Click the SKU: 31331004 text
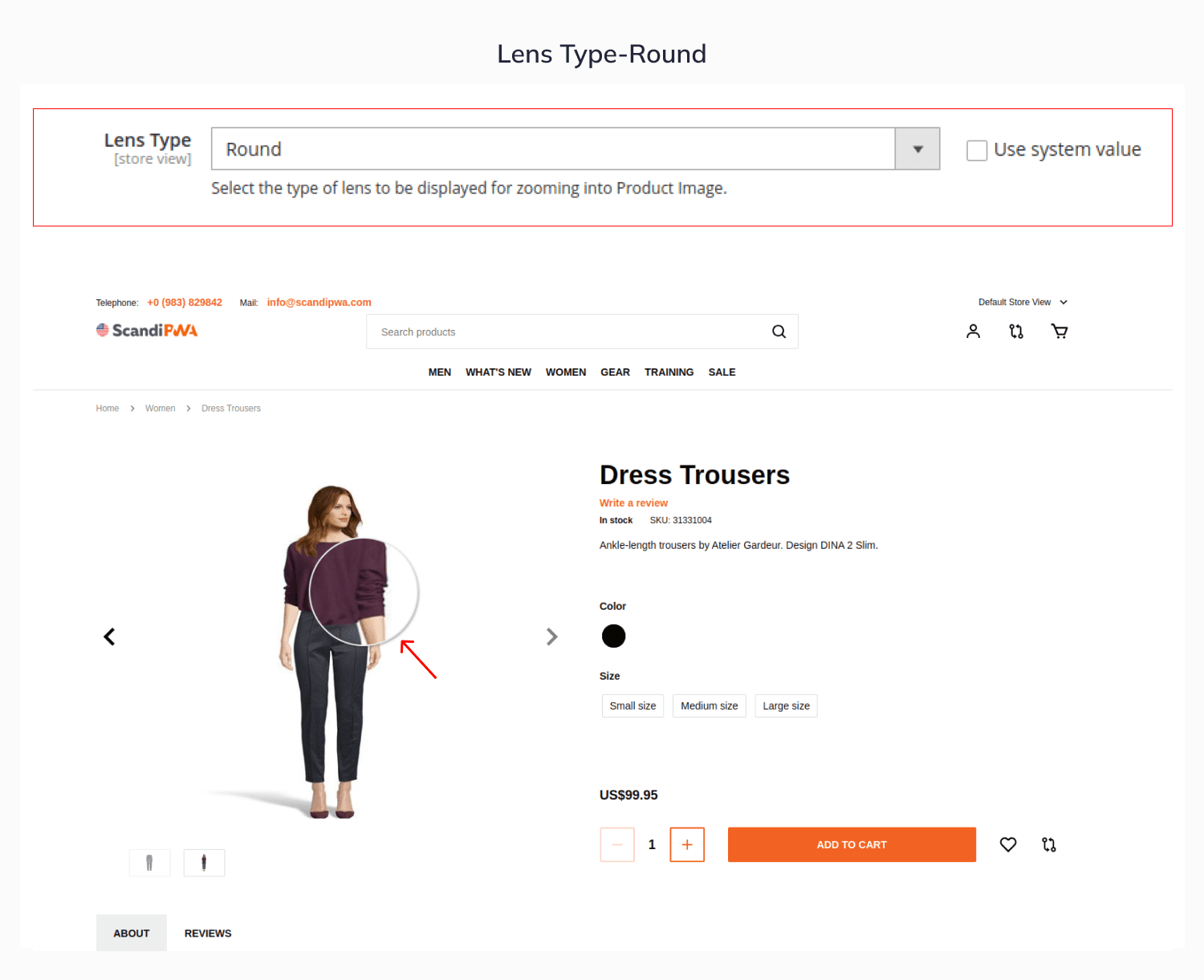The width and height of the screenshot is (1204, 980). click(681, 520)
